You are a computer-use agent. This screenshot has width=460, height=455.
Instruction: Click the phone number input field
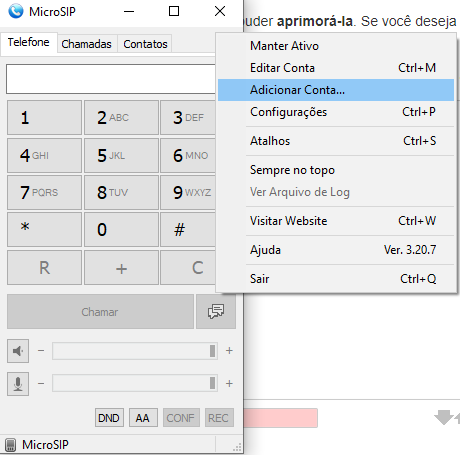coord(111,79)
